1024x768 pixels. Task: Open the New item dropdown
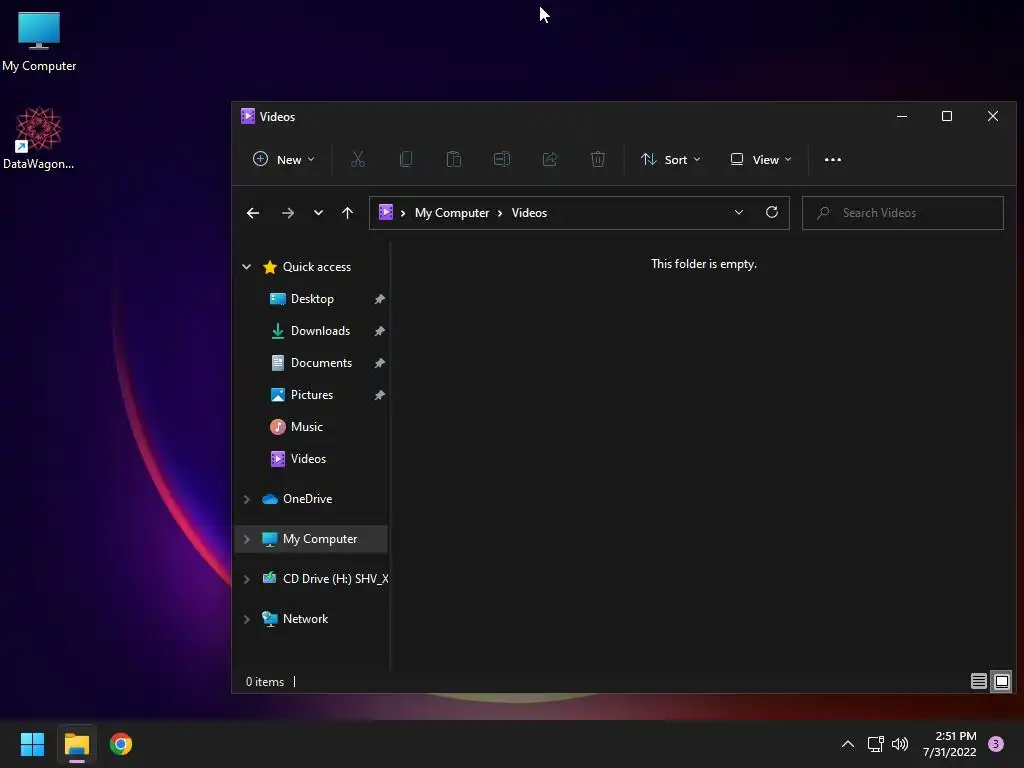pyautogui.click(x=283, y=159)
